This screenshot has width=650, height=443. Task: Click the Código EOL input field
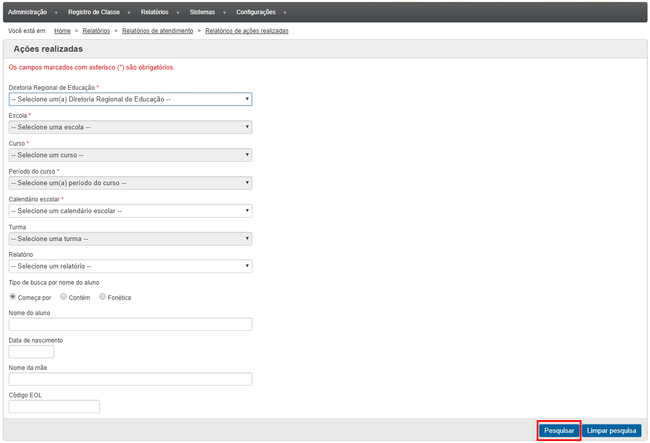[54, 407]
